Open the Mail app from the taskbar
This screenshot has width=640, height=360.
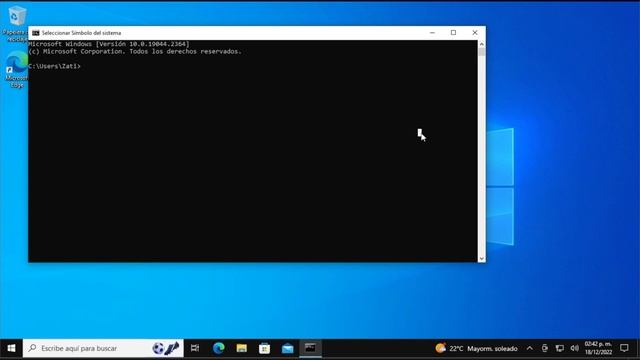click(287, 348)
